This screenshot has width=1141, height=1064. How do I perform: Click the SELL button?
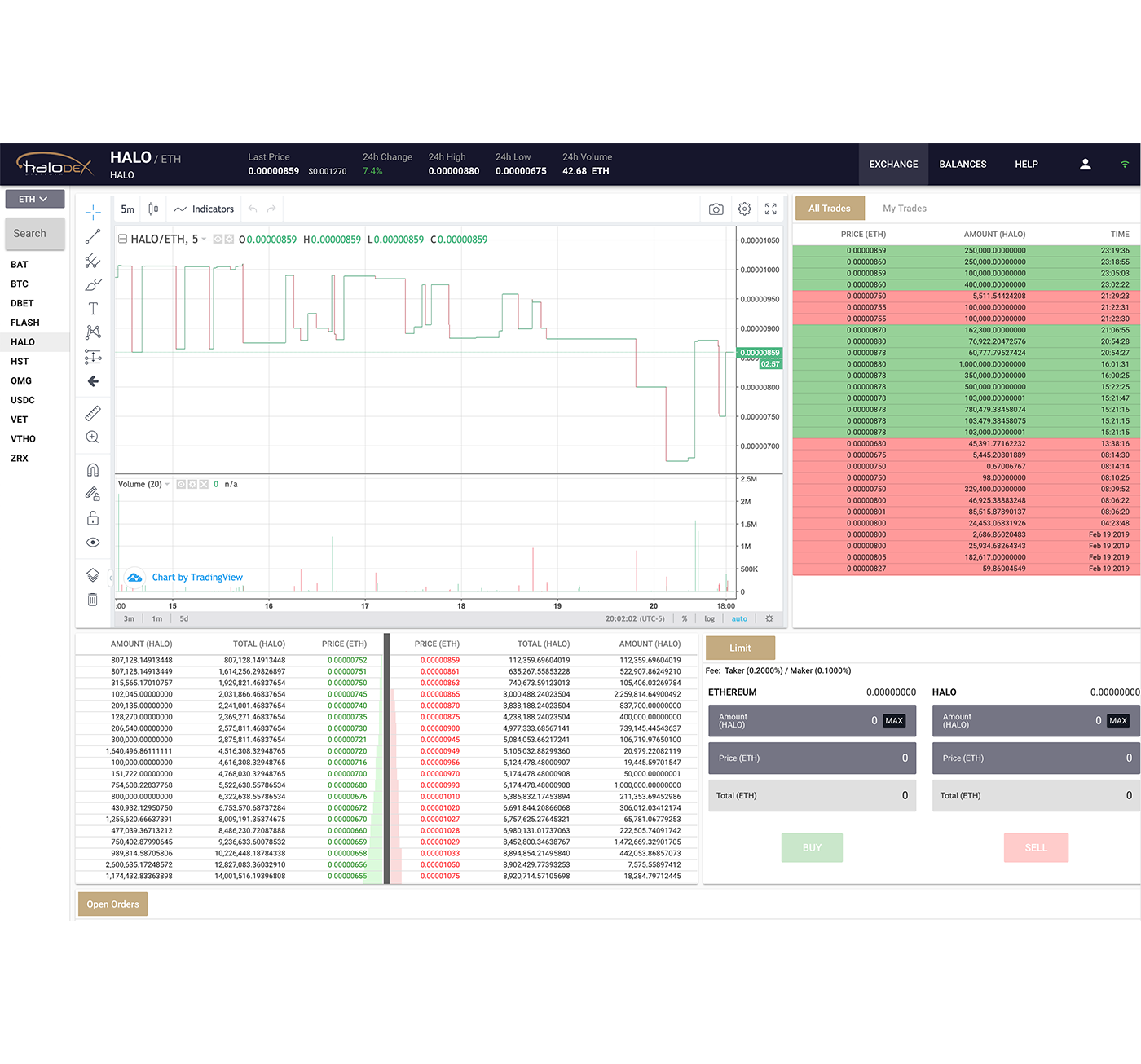pyautogui.click(x=1036, y=847)
